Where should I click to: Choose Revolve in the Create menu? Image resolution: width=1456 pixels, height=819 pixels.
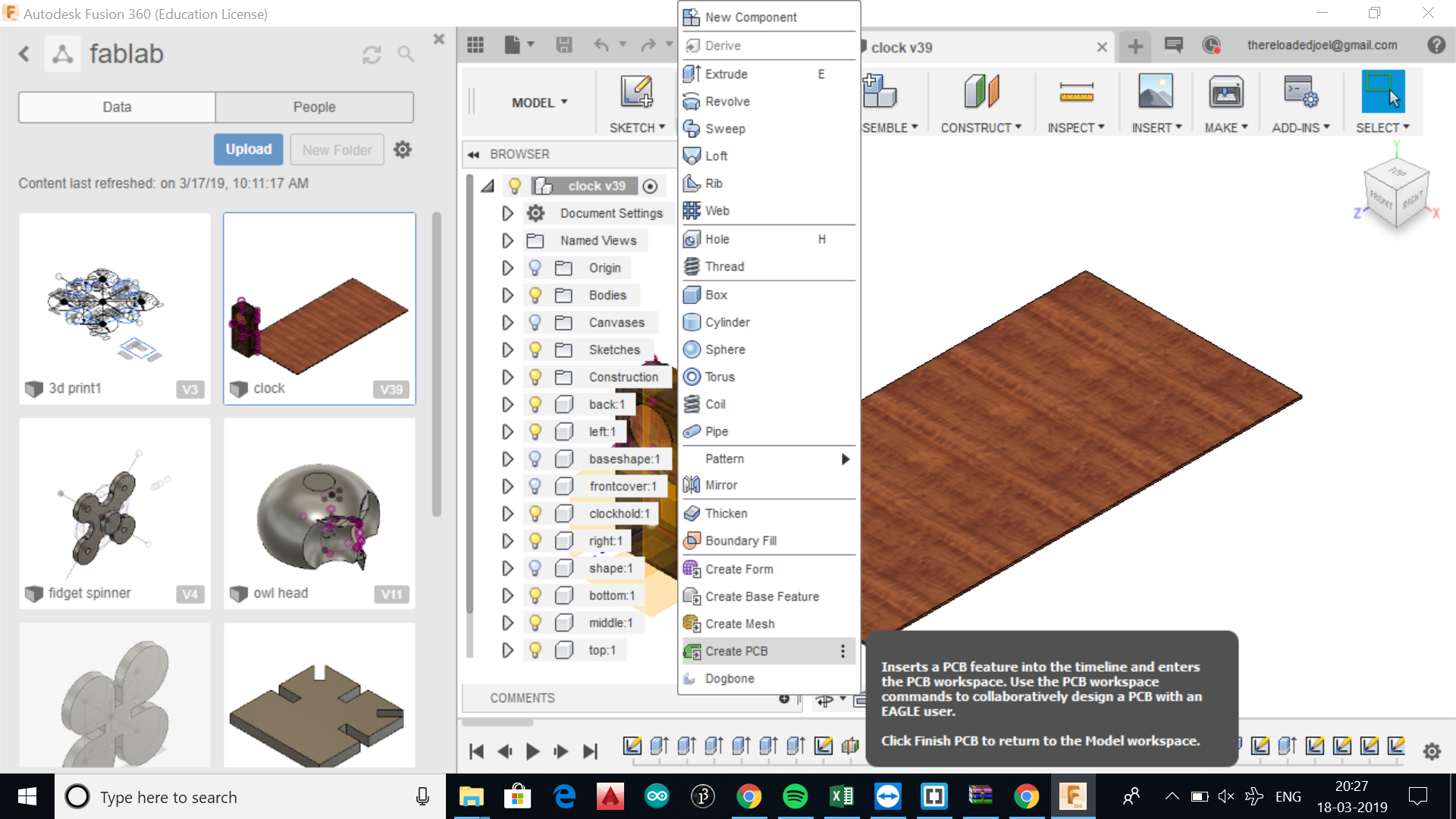[726, 102]
